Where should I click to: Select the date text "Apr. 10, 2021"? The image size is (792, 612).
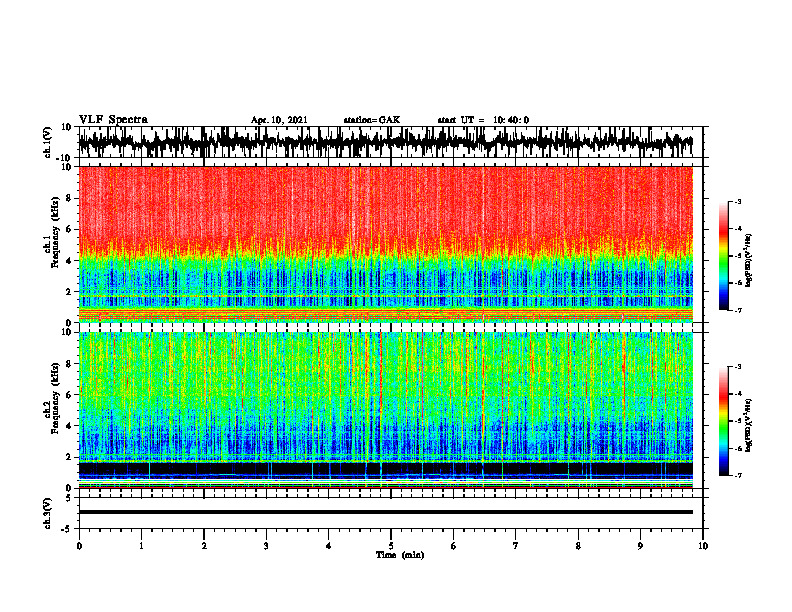(x=279, y=120)
